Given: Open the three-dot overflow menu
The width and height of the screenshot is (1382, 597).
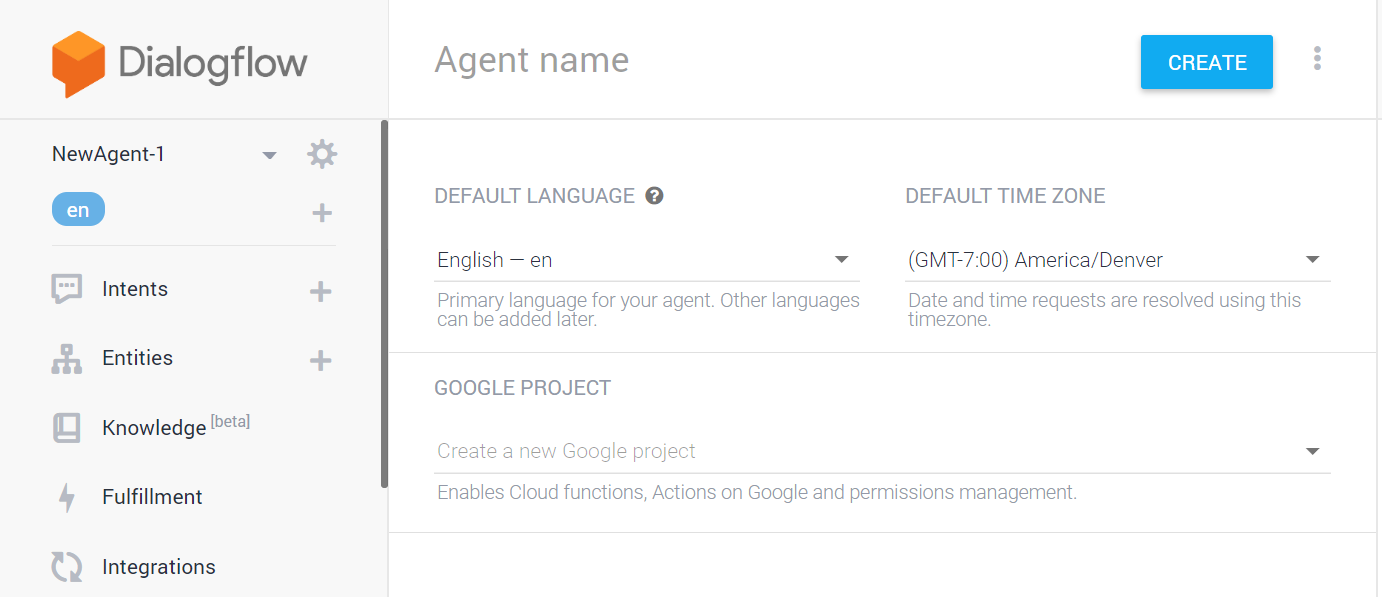Looking at the screenshot, I should 1318,58.
